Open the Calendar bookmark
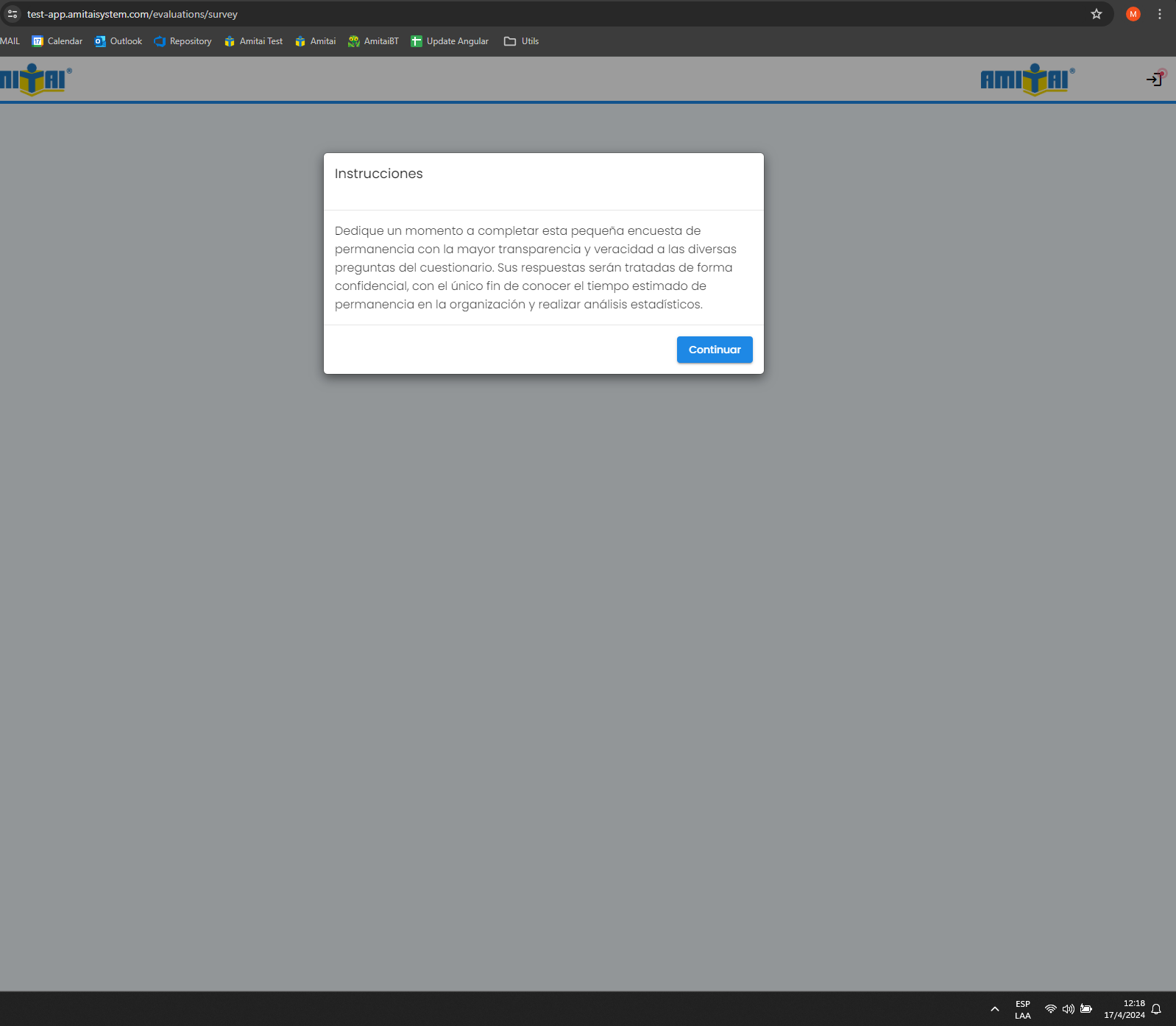Viewport: 1176px width, 1026px height. coord(57,41)
